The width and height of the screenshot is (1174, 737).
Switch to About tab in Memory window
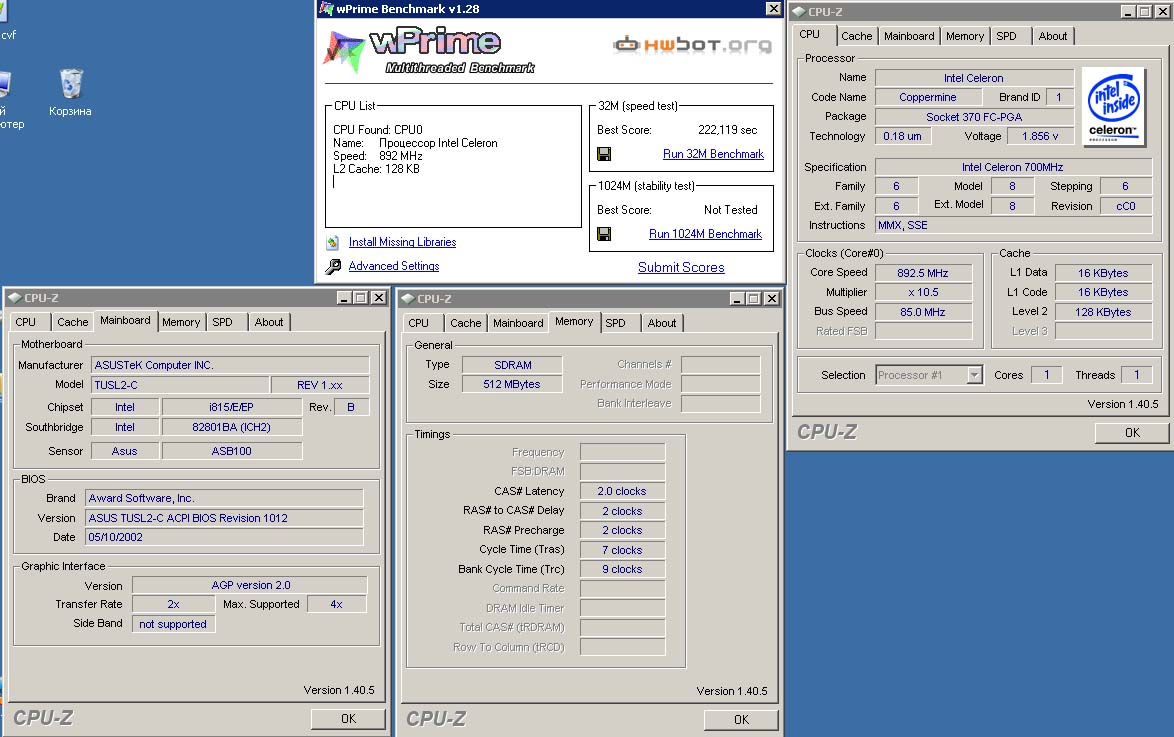pos(662,323)
